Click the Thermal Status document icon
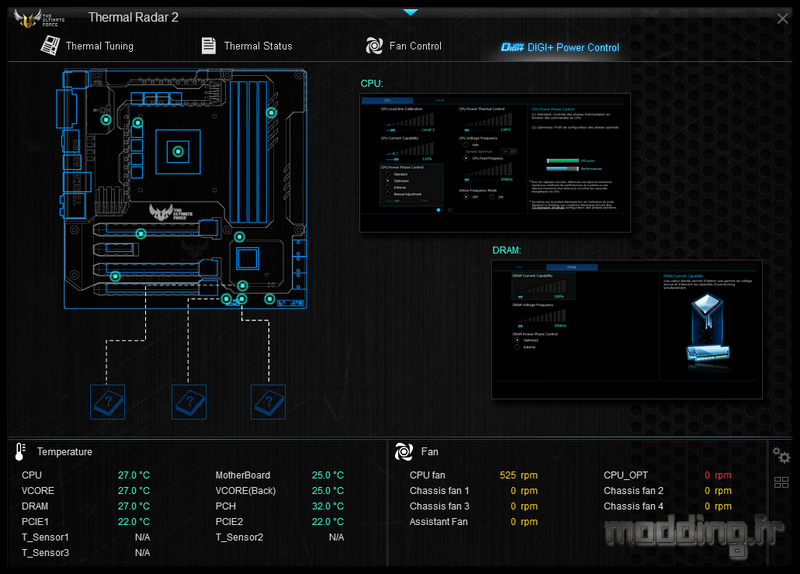The height and width of the screenshot is (574, 800). [208, 45]
